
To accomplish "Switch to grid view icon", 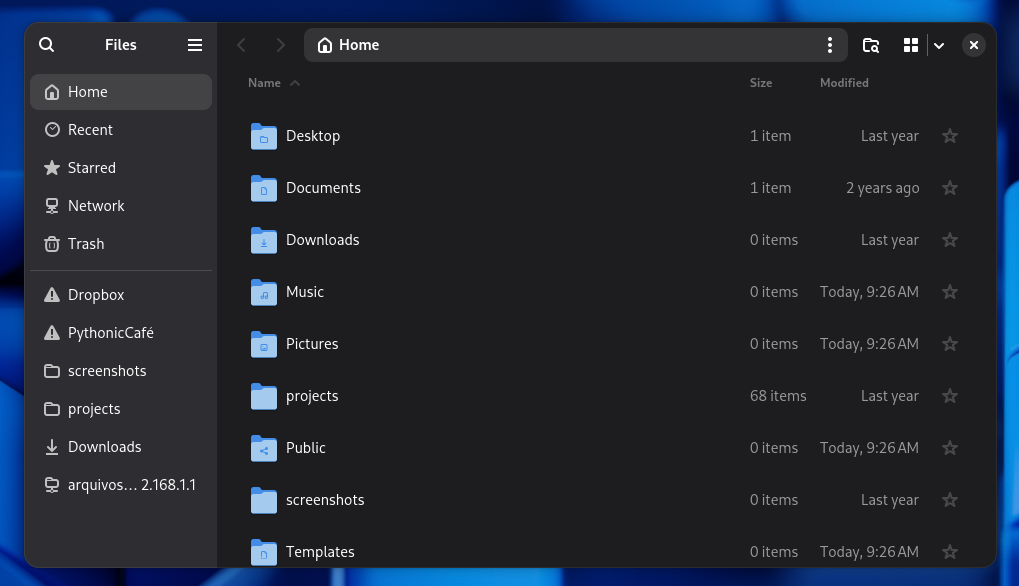I will [x=910, y=45].
